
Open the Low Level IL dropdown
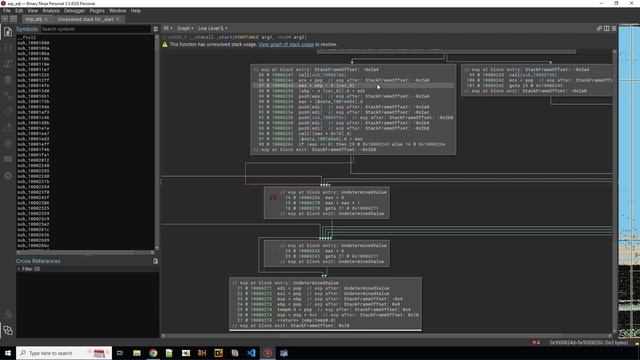tap(213, 29)
